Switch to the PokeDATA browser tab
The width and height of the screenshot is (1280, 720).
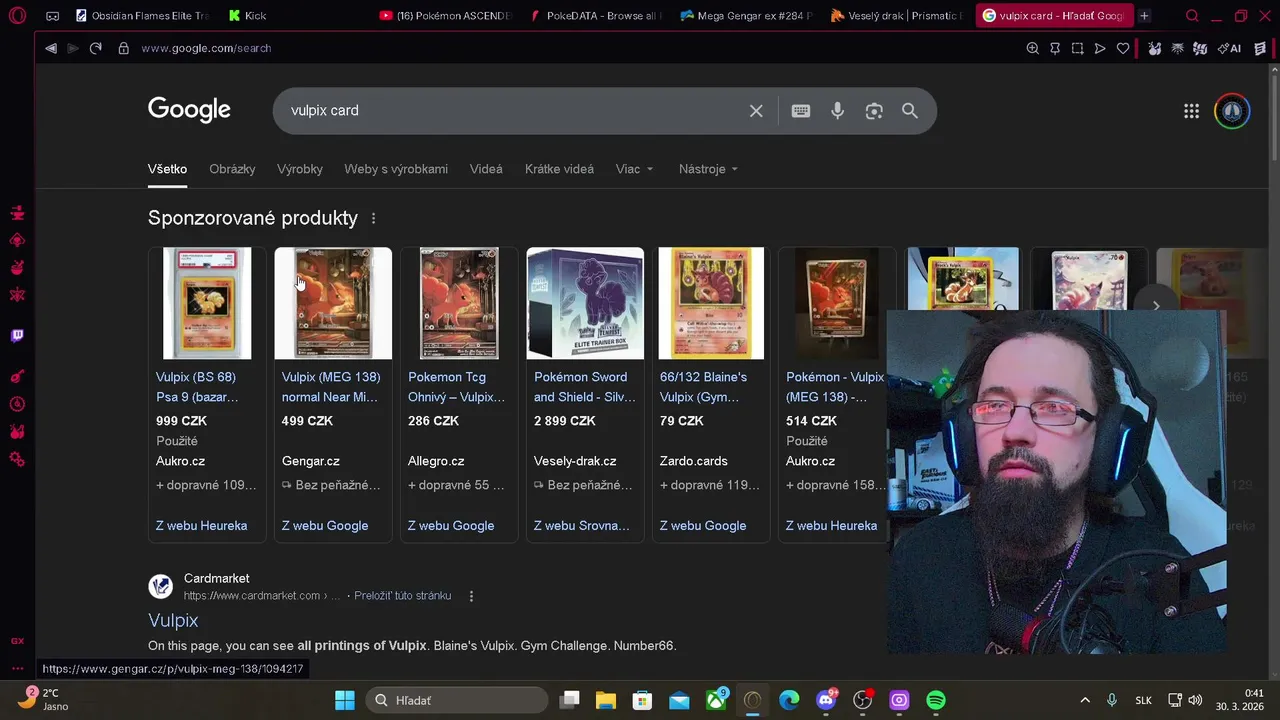597,16
